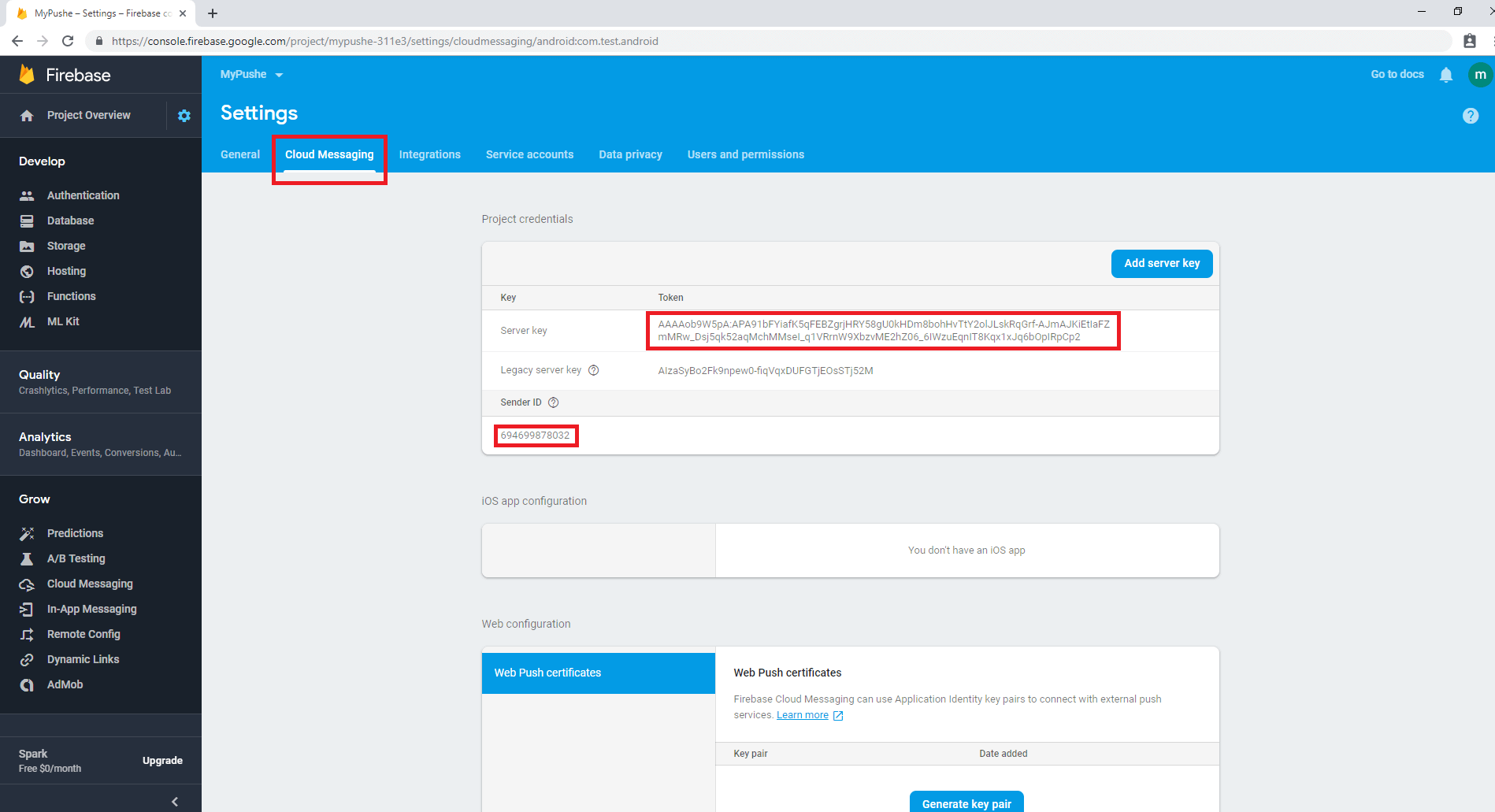Click Generate key pair button
The image size is (1495, 812).
pyautogui.click(x=966, y=802)
